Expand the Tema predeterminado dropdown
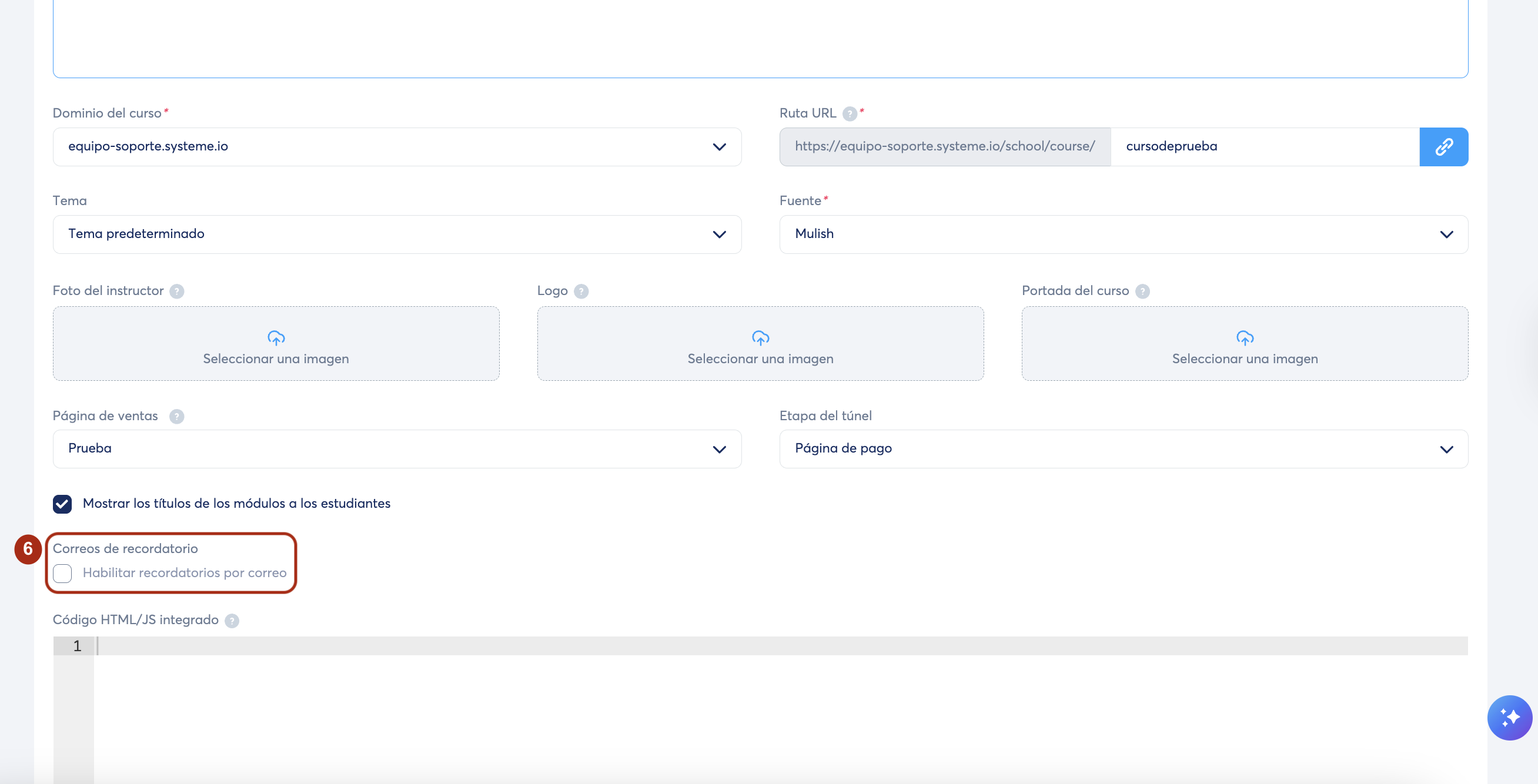Image resolution: width=1538 pixels, height=784 pixels. click(397, 234)
